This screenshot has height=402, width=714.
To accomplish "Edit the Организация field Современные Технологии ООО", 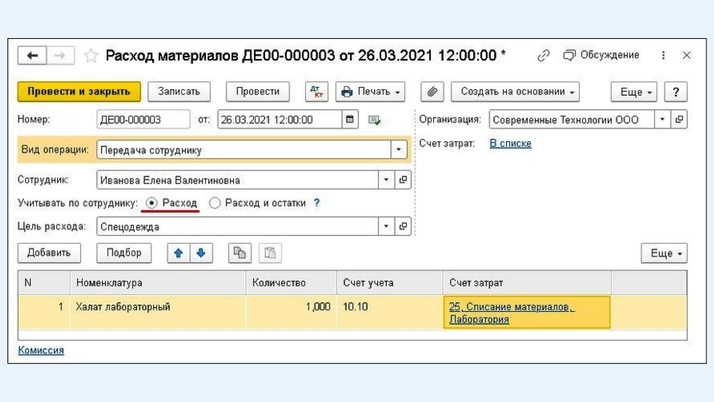I will (x=571, y=119).
